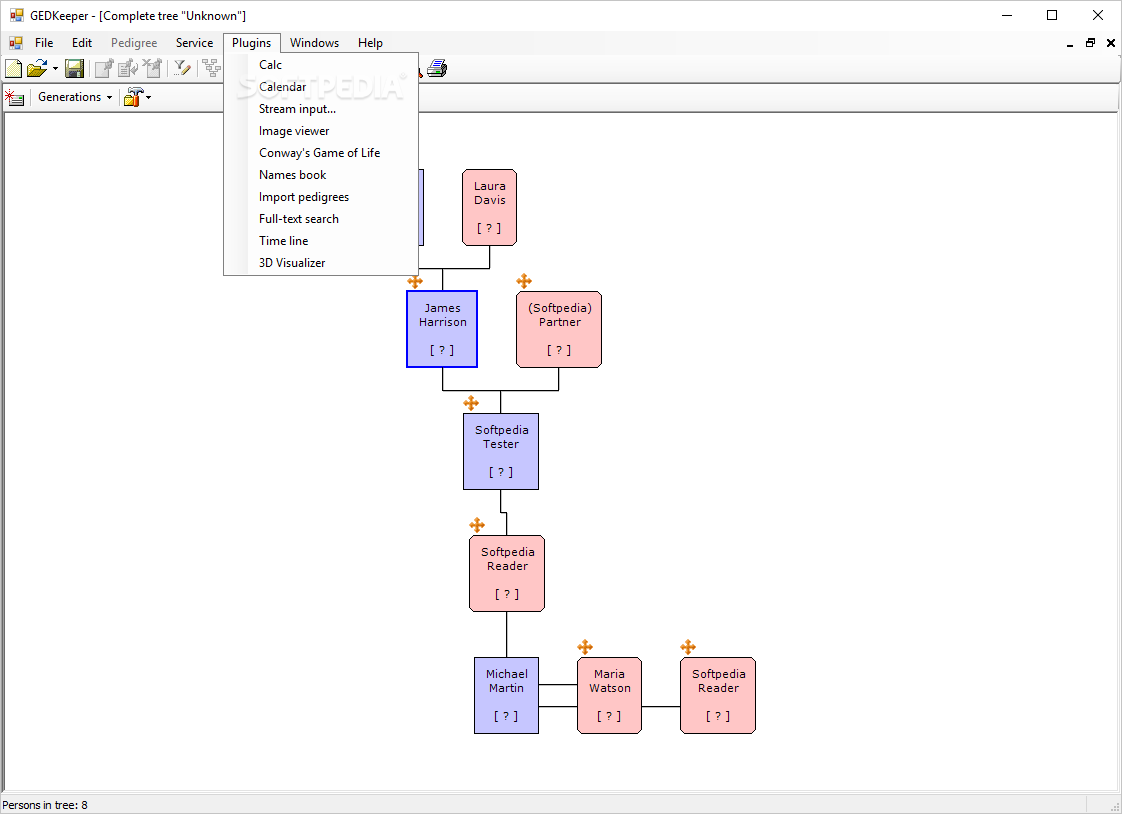
Task: Select Softpedia Reader box beside Maria Watson
Action: (x=718, y=695)
